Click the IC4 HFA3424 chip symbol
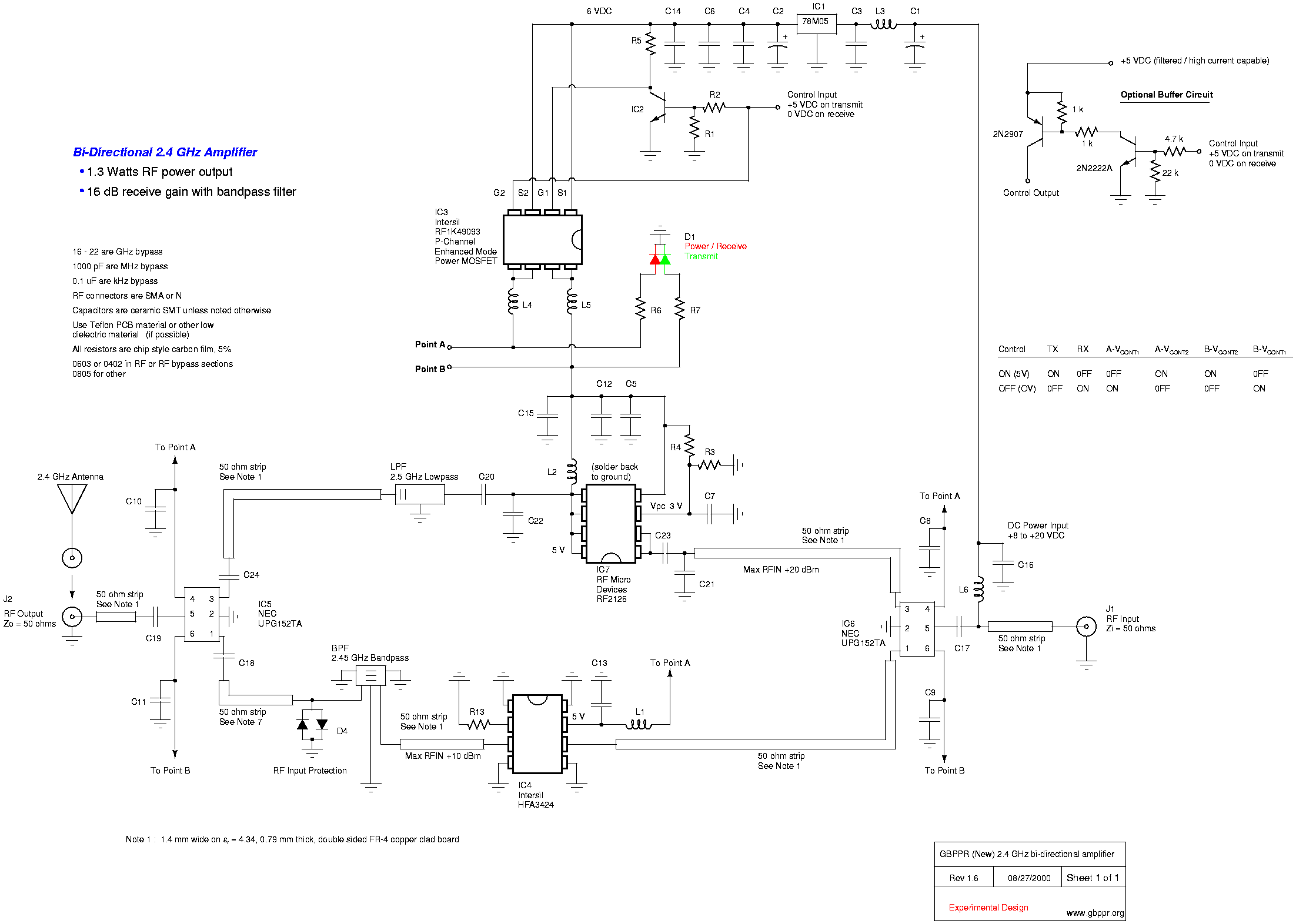1296x924 pixels. point(537,734)
